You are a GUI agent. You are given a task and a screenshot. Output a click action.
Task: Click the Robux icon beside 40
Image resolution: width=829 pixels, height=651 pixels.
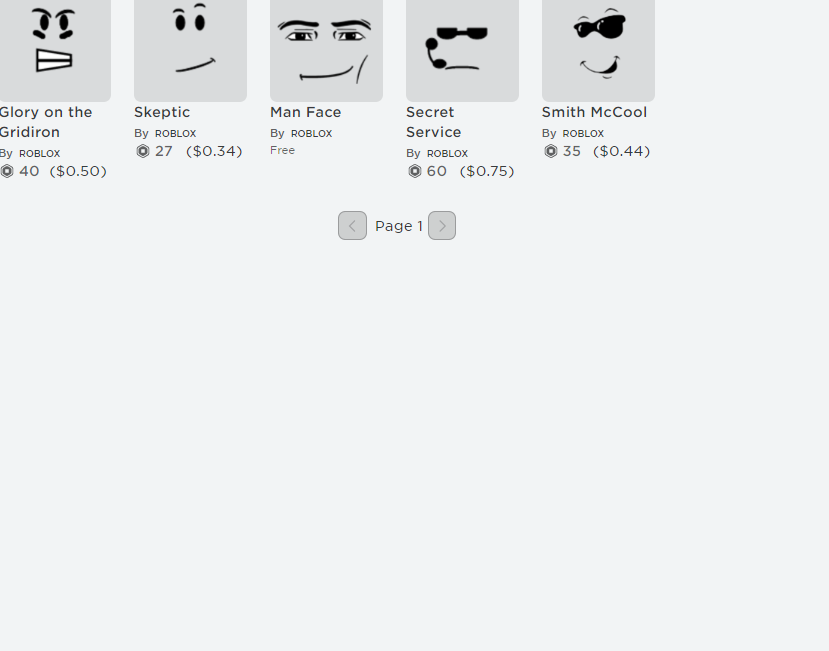coord(7,171)
